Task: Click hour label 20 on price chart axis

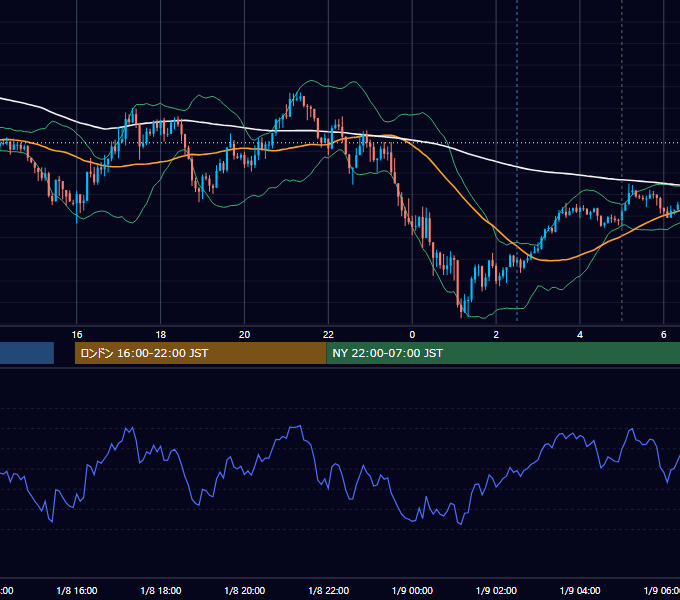Action: [245, 335]
